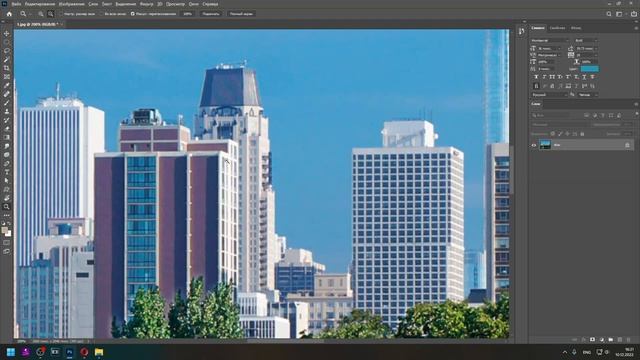This screenshot has height=360, width=640.
Task: Open File Explorer from the taskbar
Action: coord(99,352)
